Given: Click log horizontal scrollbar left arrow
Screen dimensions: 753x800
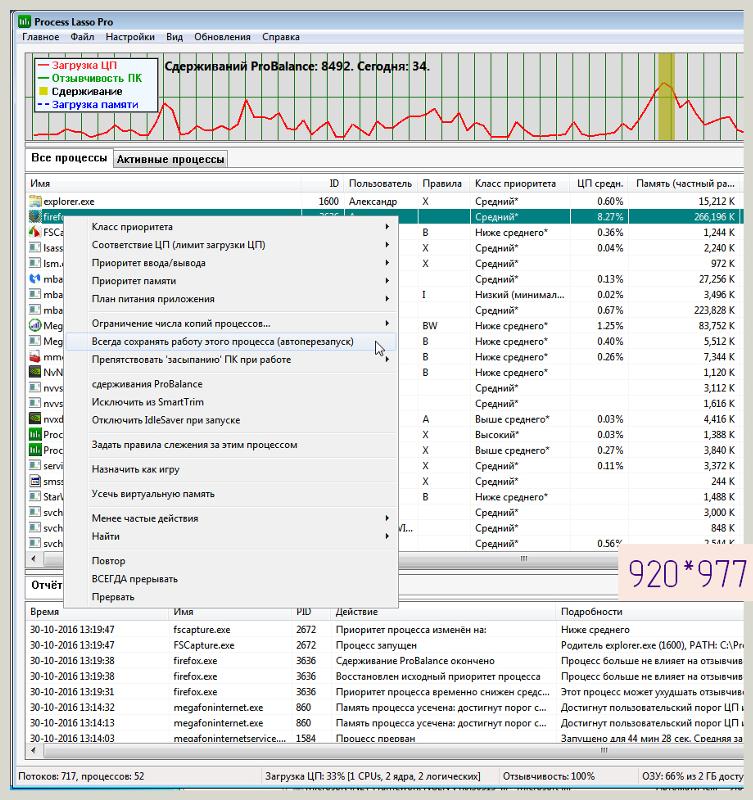Looking at the screenshot, I should 34,750.
